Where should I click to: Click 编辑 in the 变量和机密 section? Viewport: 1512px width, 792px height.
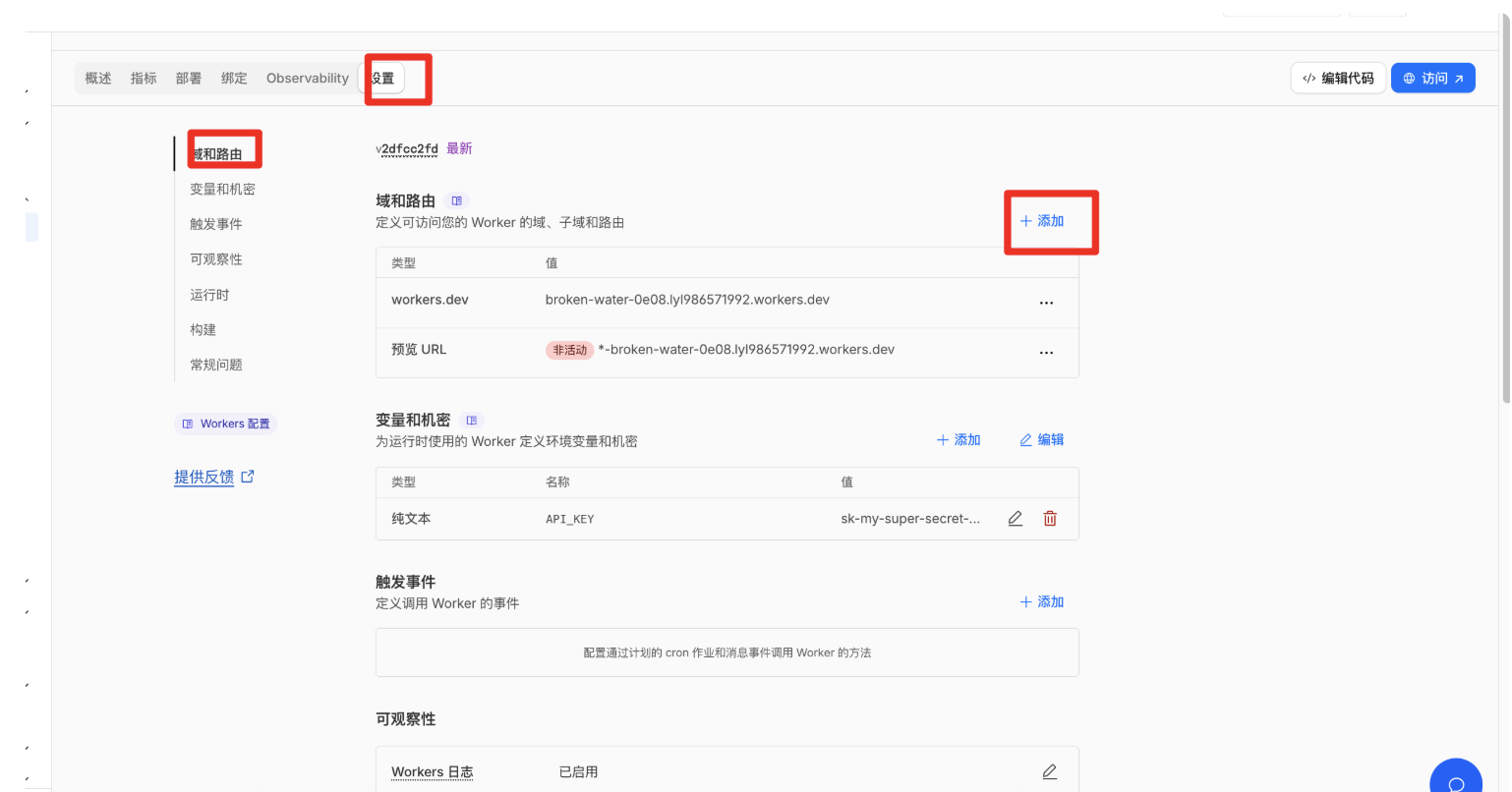(1042, 440)
